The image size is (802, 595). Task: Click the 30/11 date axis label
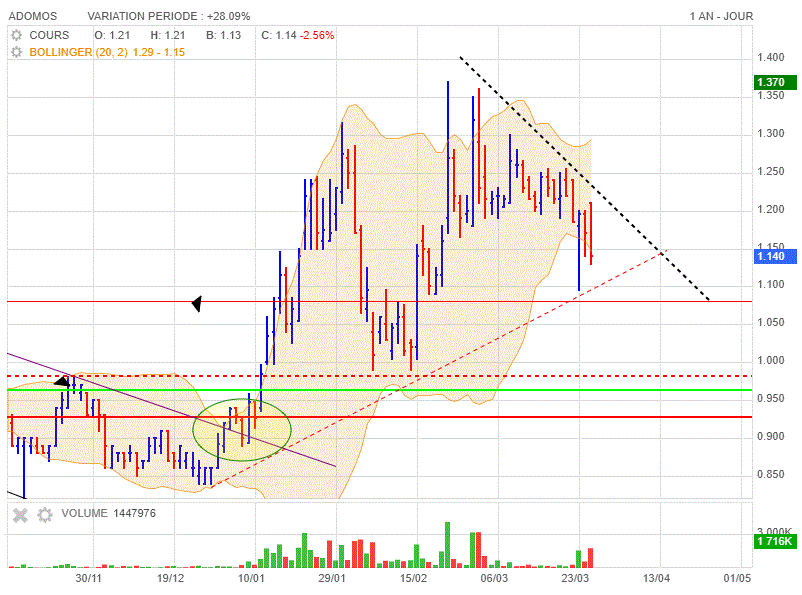pos(88,579)
